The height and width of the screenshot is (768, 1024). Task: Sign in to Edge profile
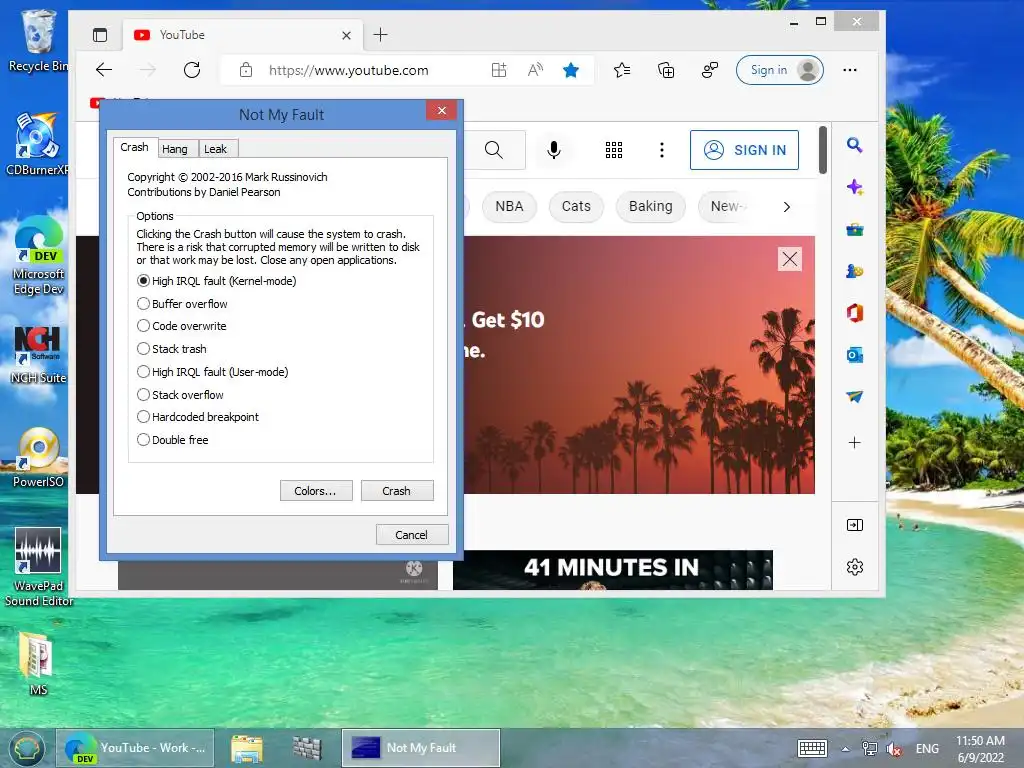pos(780,70)
